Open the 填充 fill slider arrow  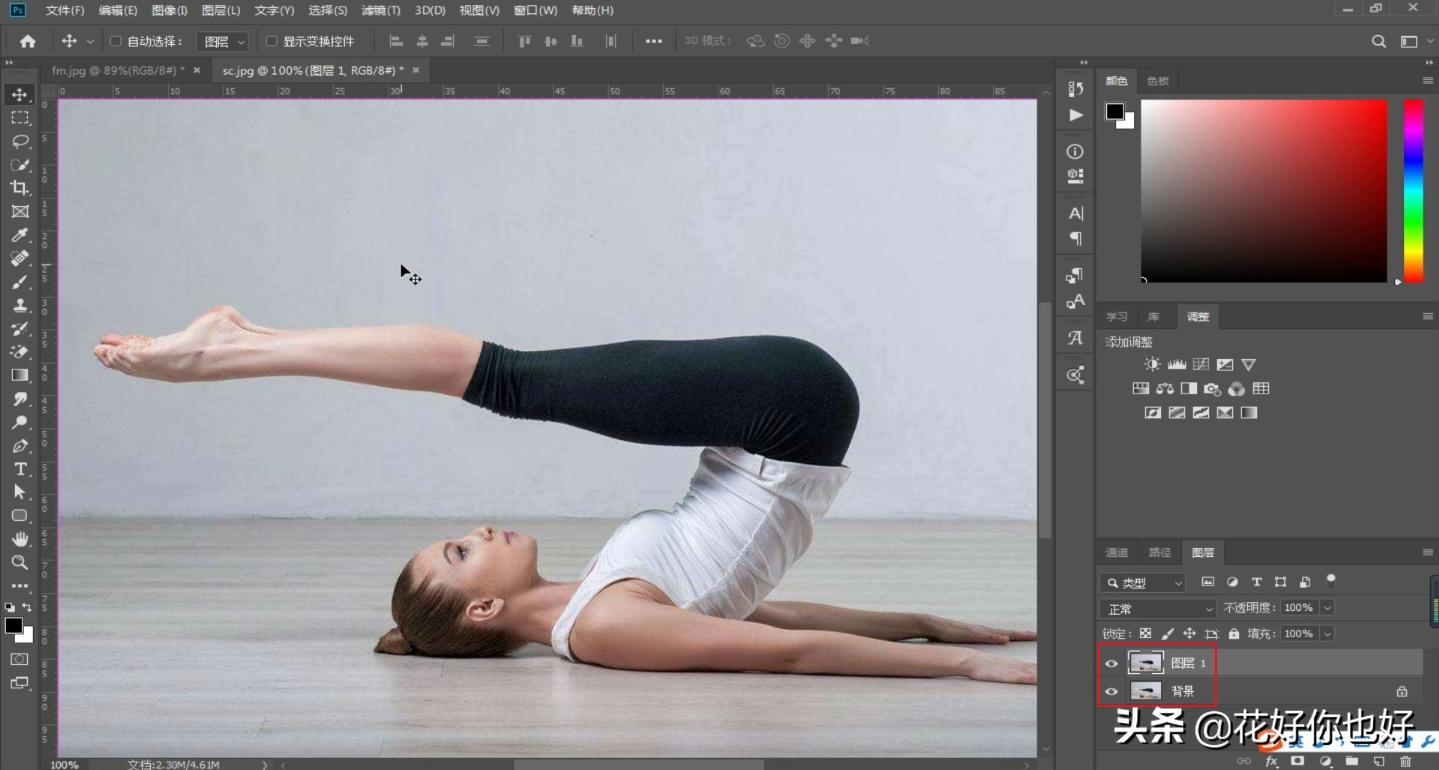click(x=1327, y=634)
